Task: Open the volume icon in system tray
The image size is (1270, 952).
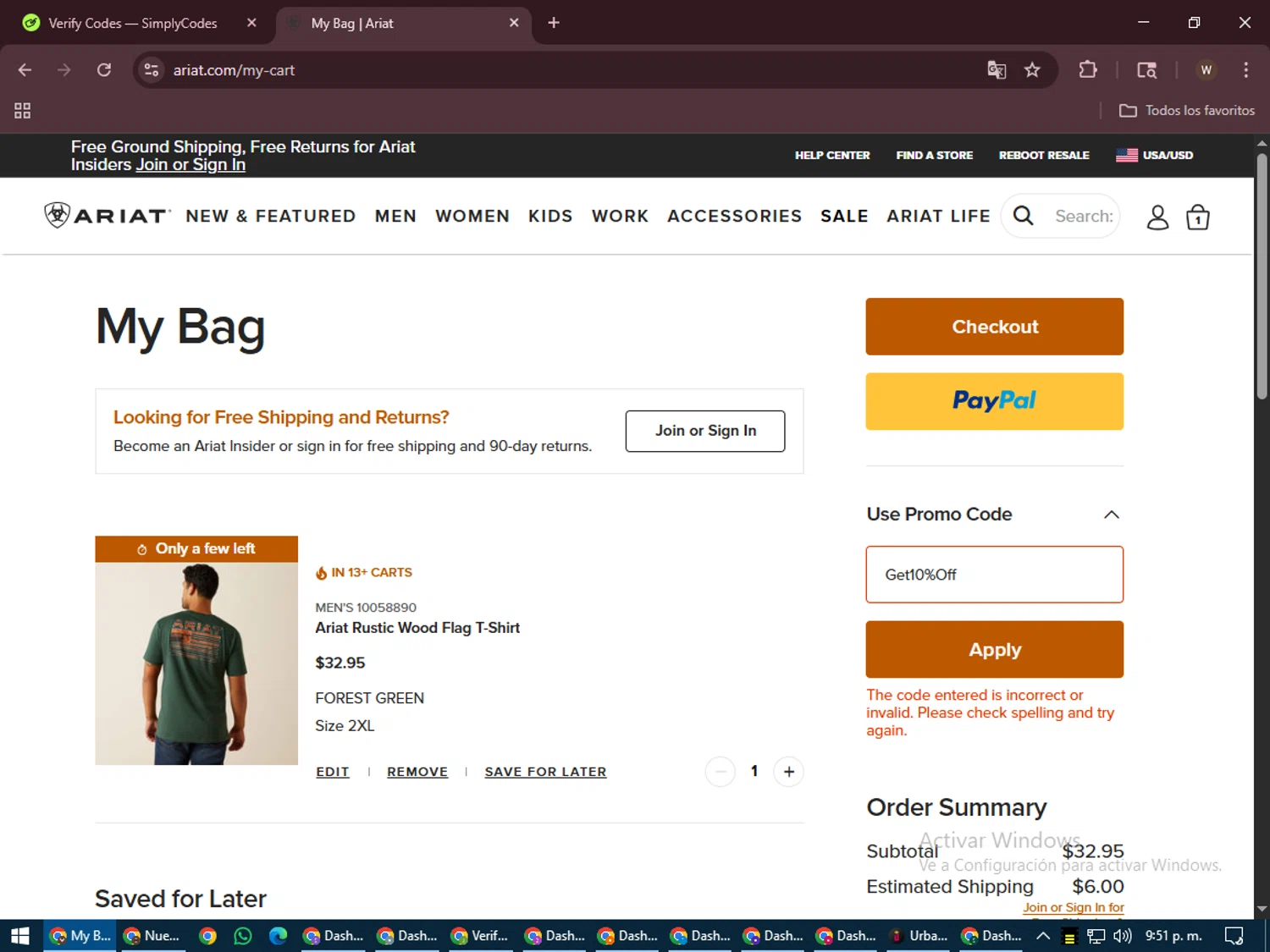Action: tap(1123, 936)
